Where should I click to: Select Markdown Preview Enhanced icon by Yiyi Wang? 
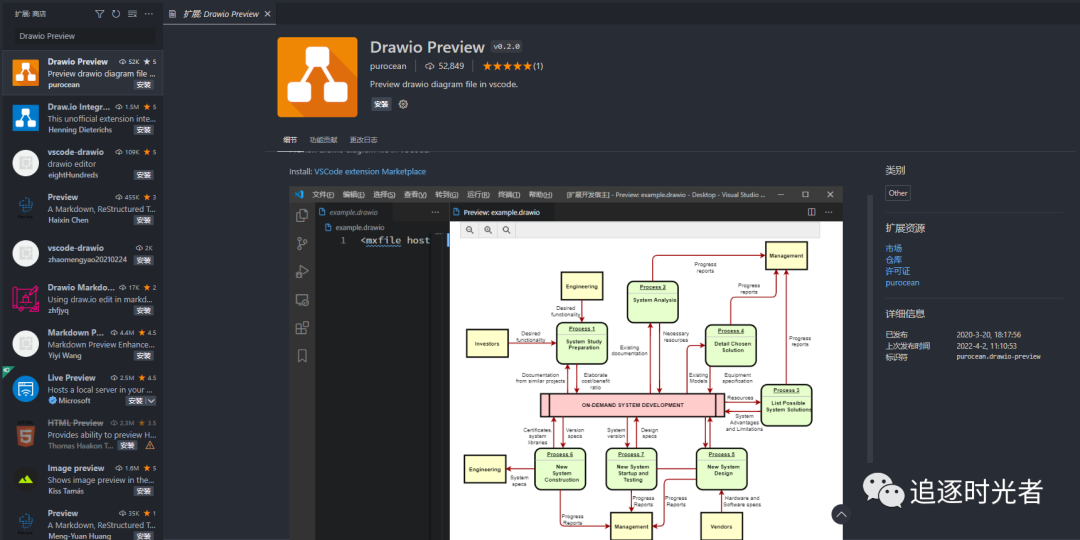(x=25, y=344)
